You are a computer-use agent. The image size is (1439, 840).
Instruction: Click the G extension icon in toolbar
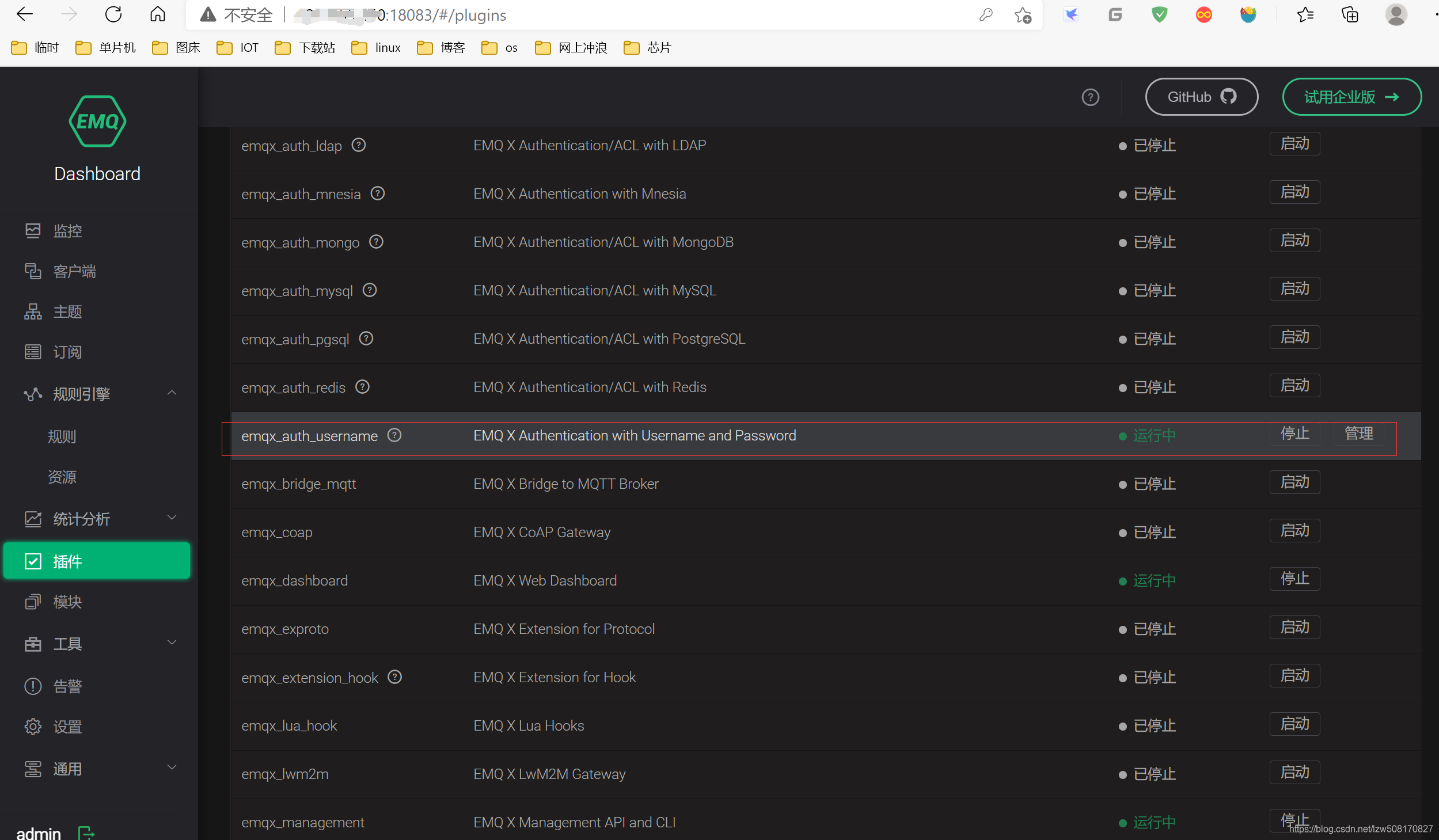click(1115, 14)
